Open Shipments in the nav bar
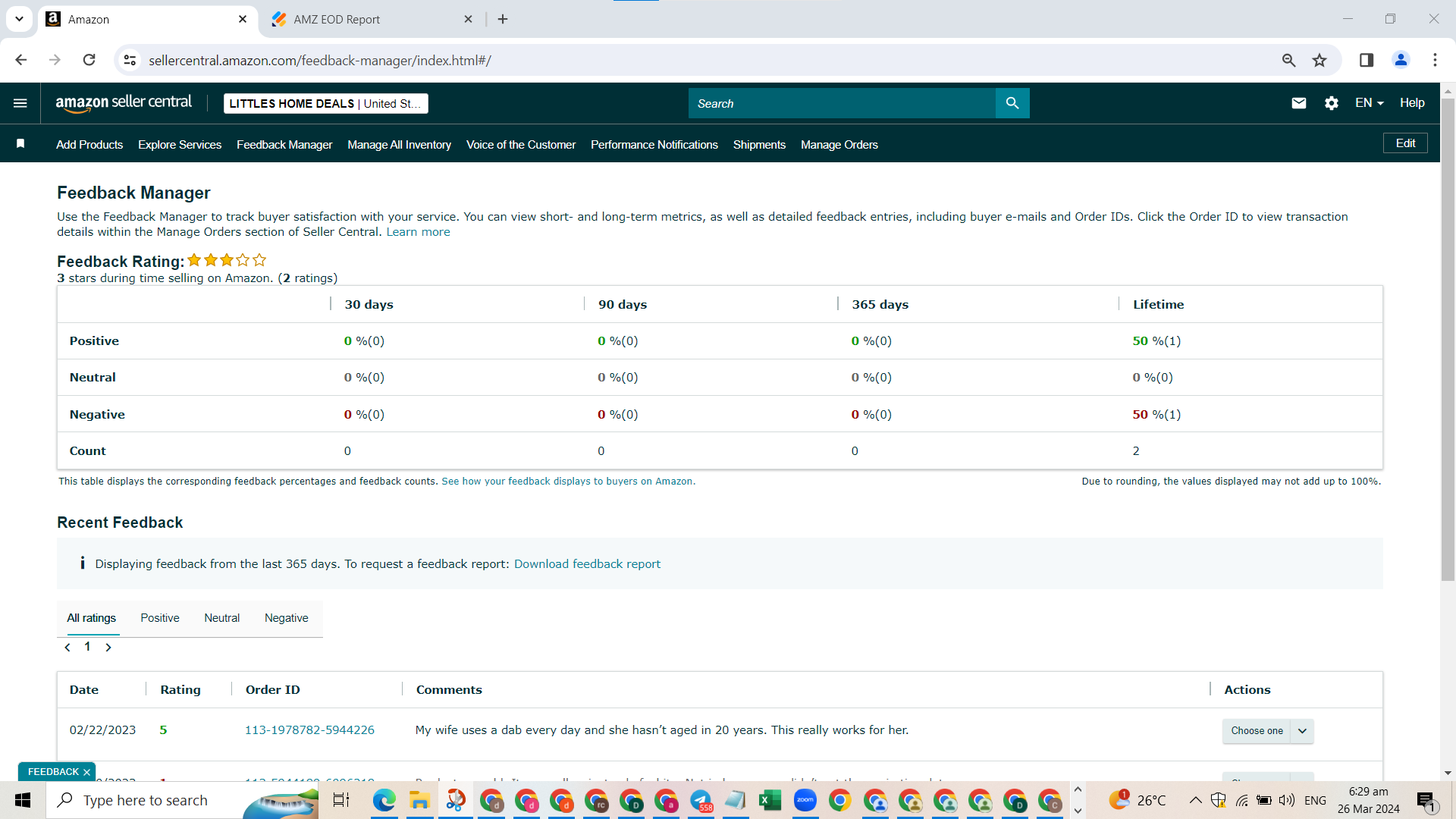The height and width of the screenshot is (819, 1456). pos(759,145)
